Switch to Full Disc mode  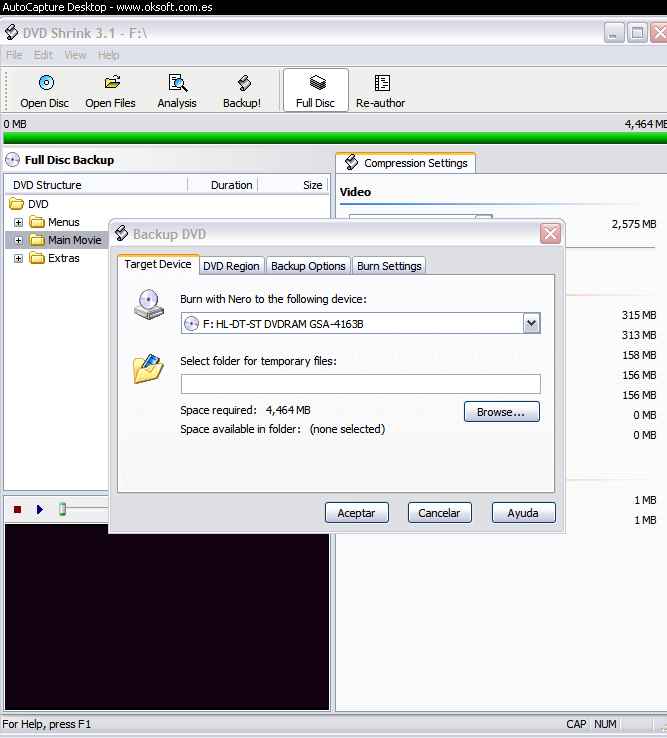coord(315,90)
